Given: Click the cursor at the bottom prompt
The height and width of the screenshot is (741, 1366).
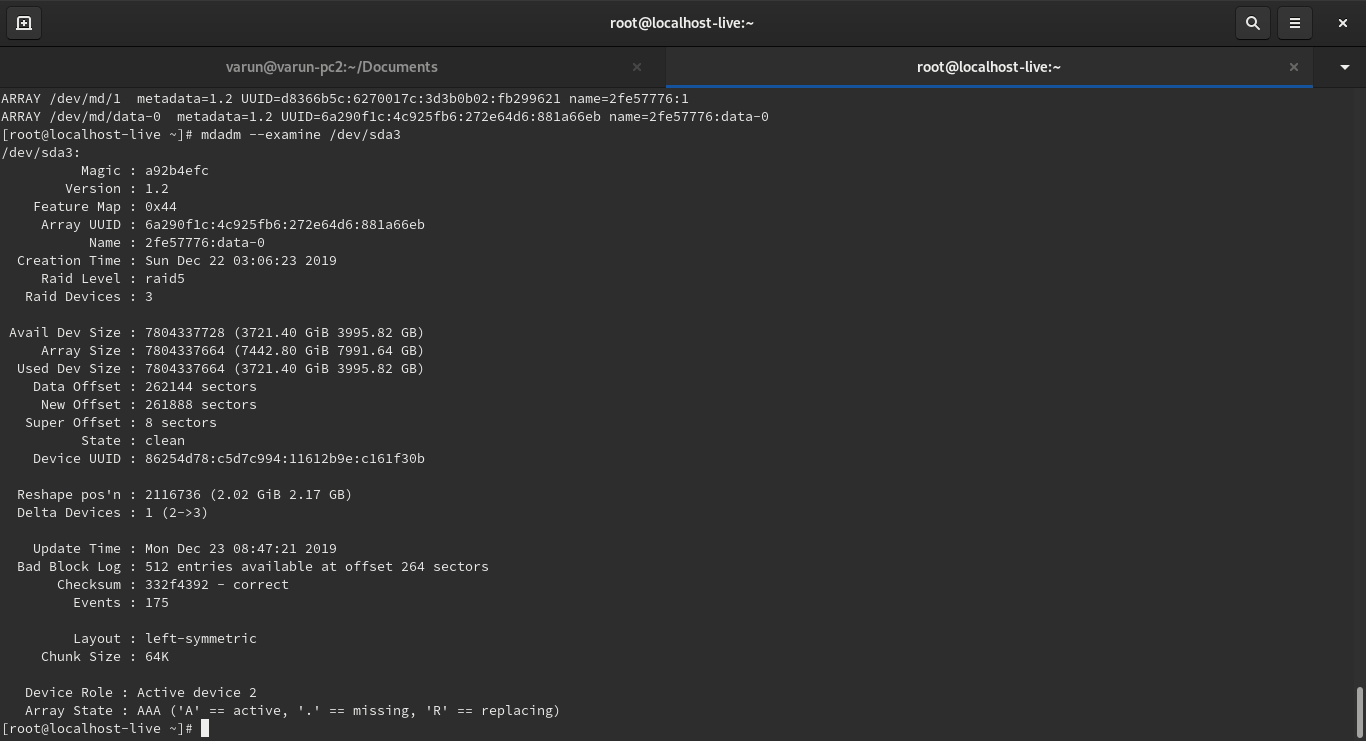Looking at the screenshot, I should [x=205, y=729].
